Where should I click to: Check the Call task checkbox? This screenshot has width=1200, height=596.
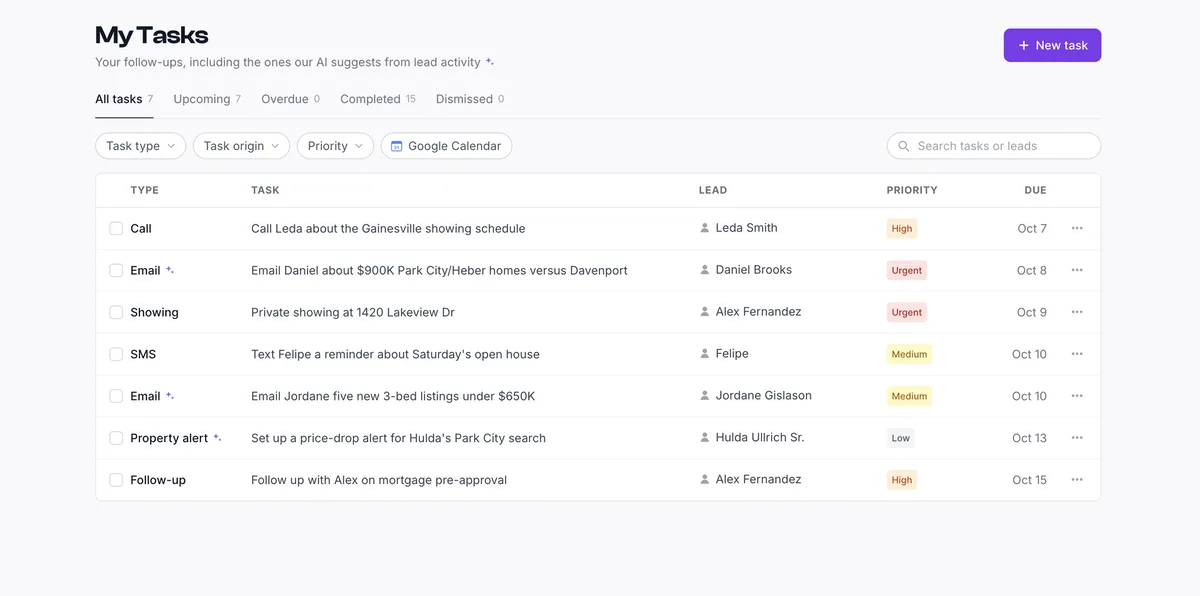click(x=116, y=228)
